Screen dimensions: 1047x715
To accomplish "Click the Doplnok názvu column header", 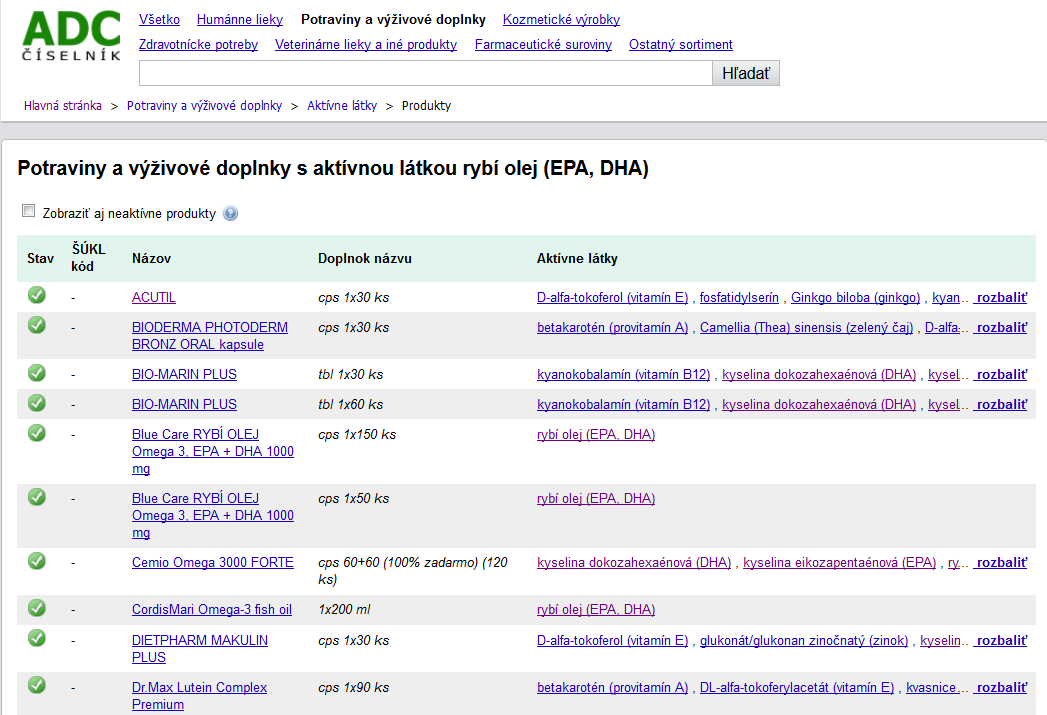I will (x=365, y=258).
